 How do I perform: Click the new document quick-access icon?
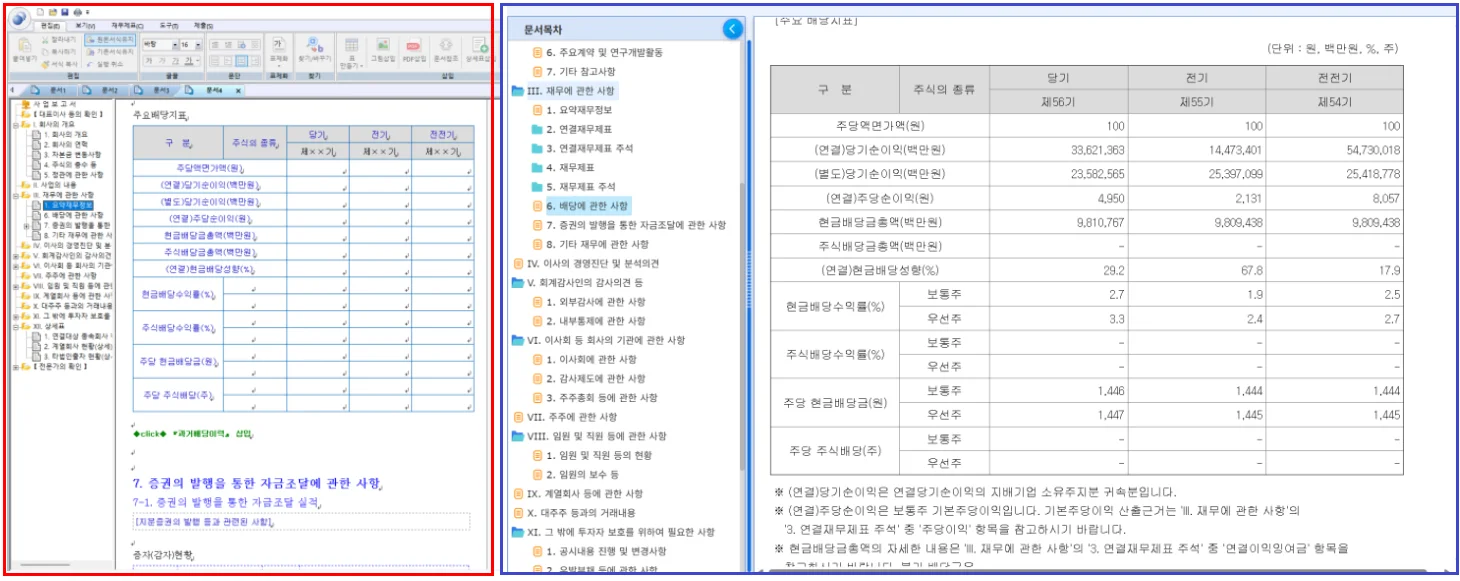pos(40,12)
